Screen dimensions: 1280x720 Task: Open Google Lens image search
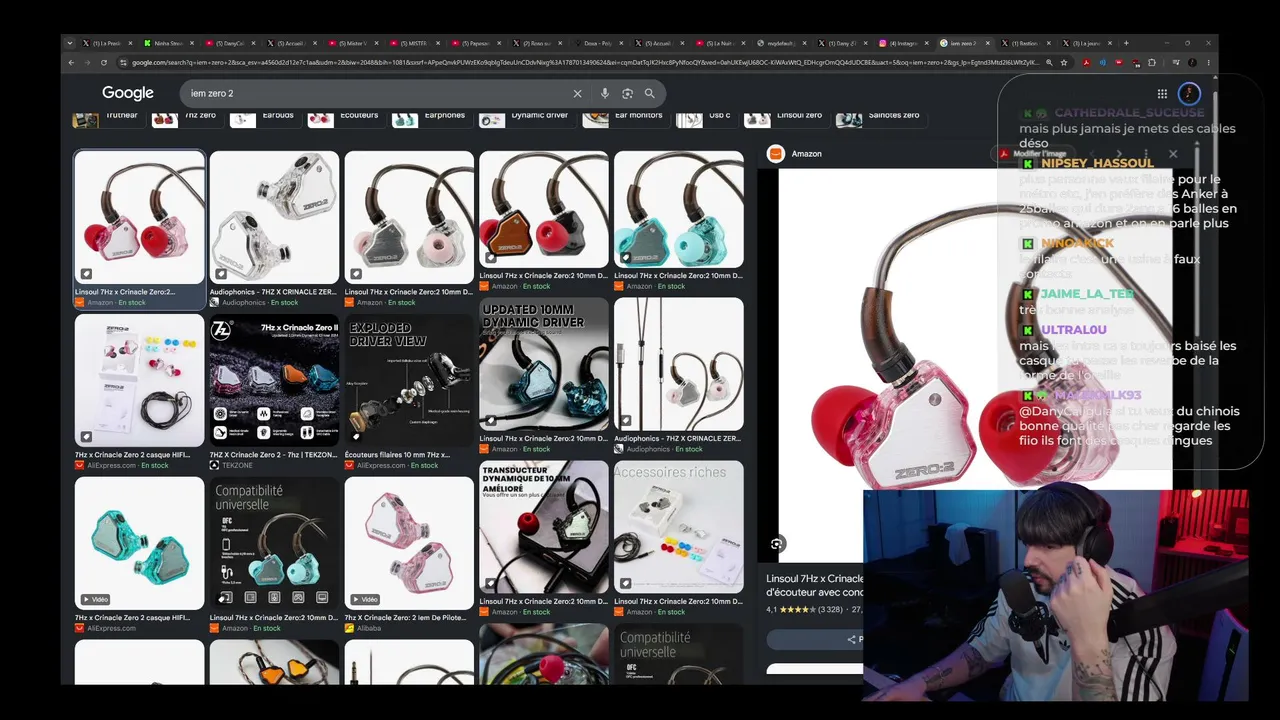627,93
